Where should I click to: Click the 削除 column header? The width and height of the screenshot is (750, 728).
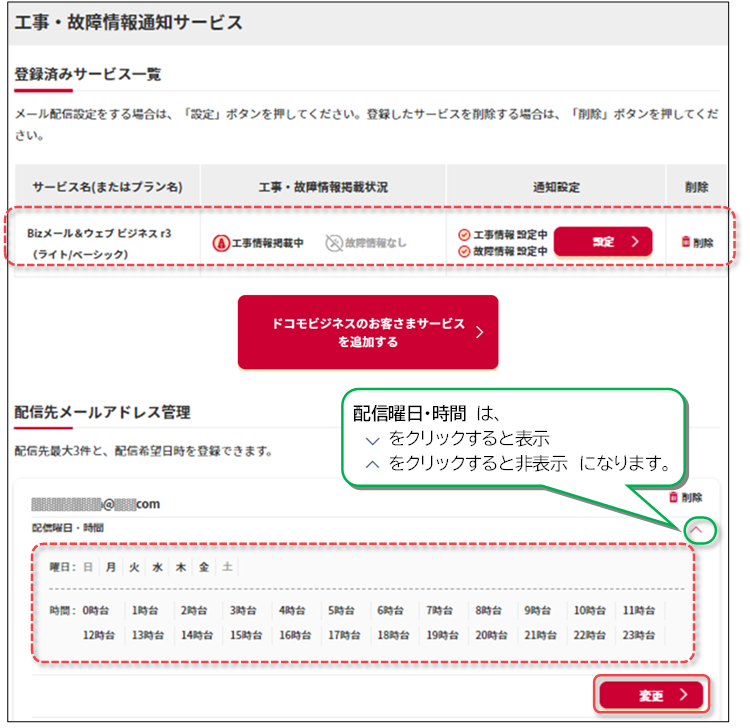(696, 187)
